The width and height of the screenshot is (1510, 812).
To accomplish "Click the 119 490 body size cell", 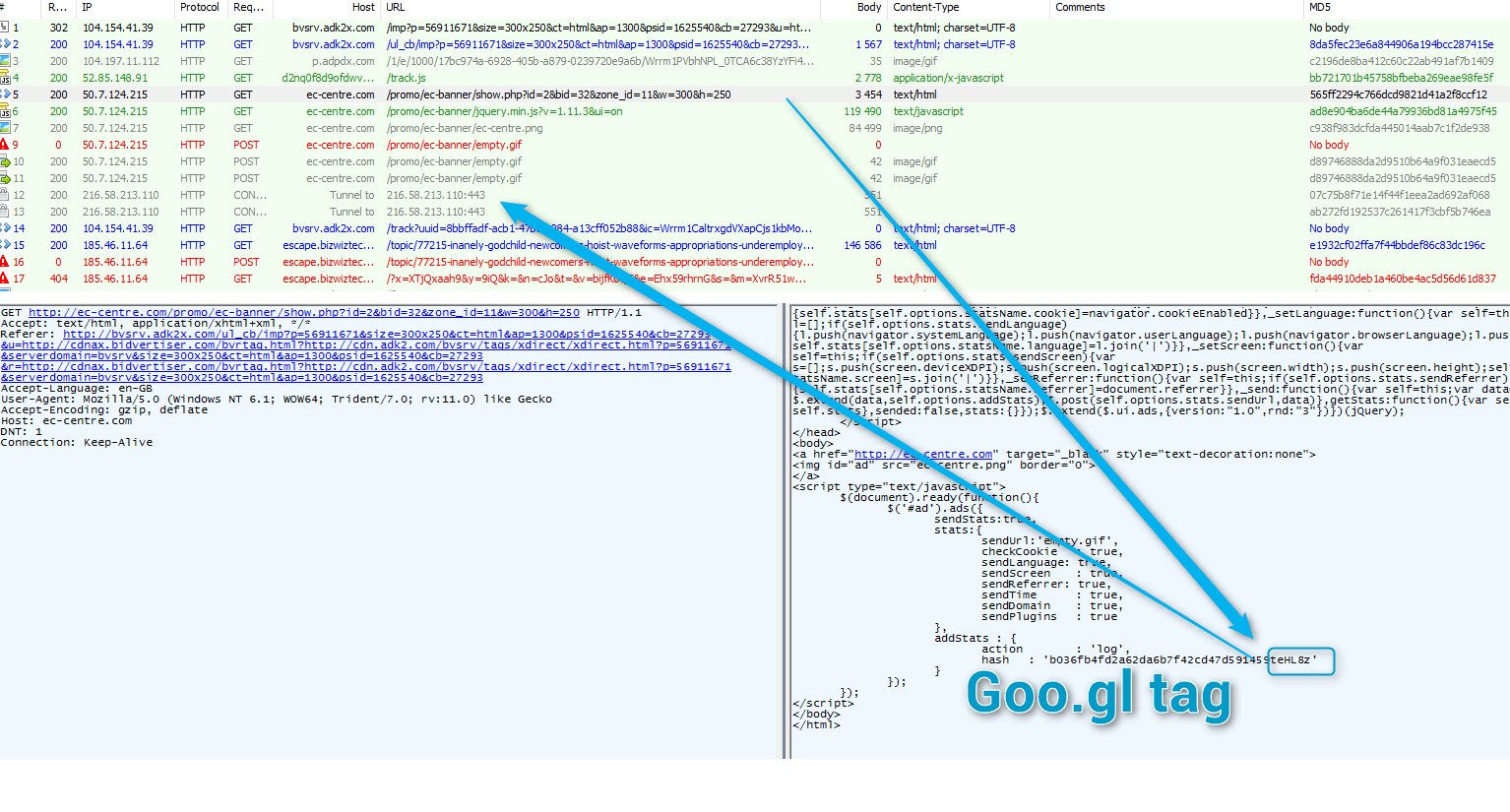I will (x=863, y=111).
